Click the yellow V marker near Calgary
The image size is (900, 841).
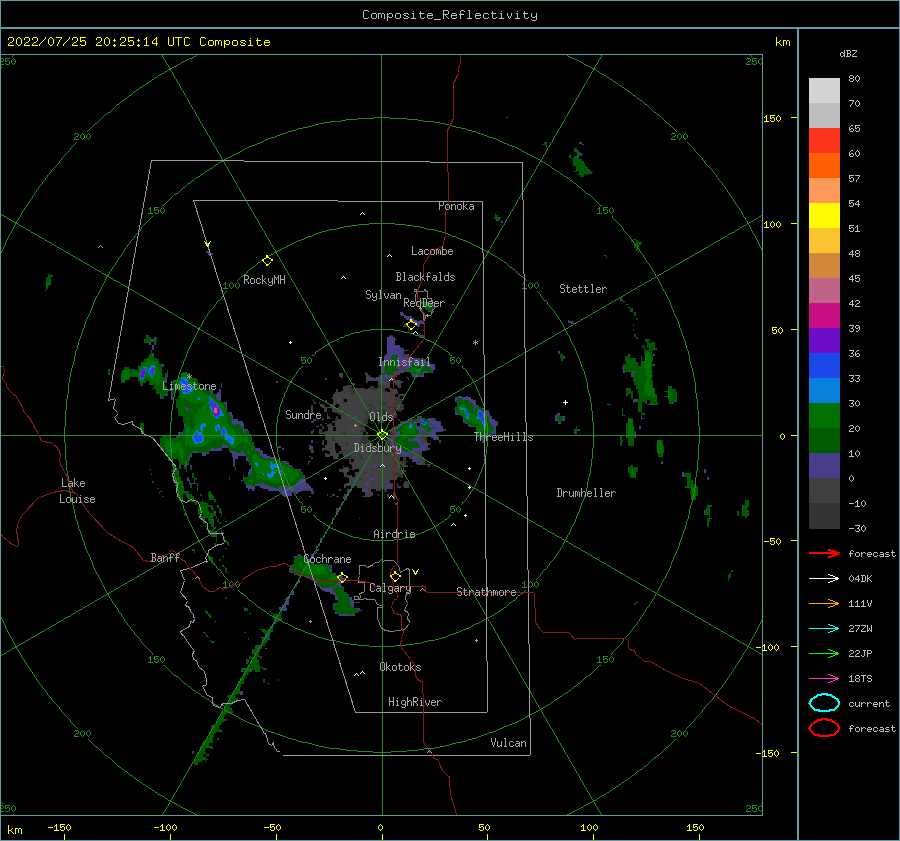click(x=416, y=572)
